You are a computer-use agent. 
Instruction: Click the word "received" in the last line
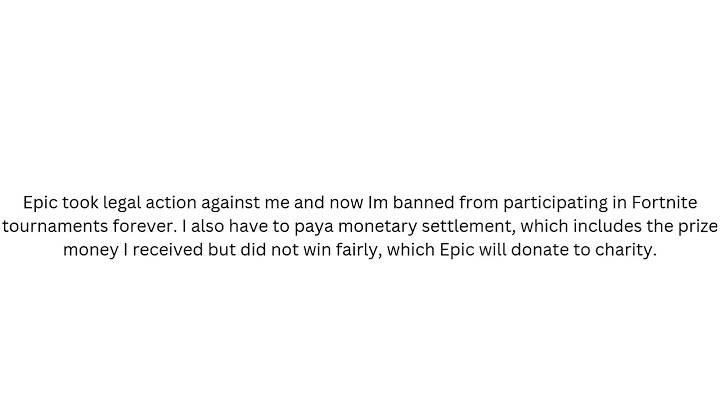(168, 250)
